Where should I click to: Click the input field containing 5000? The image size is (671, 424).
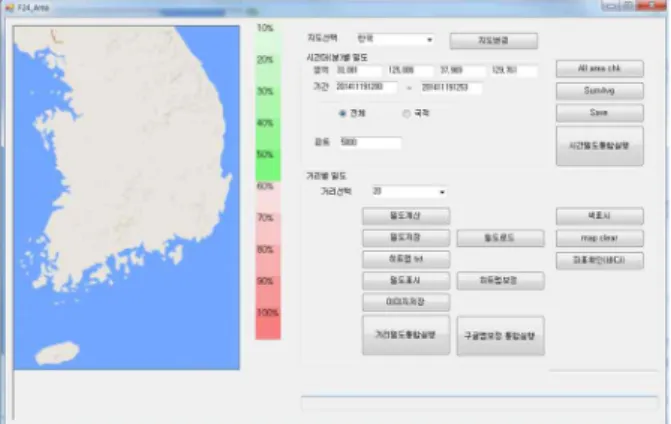click(x=371, y=142)
